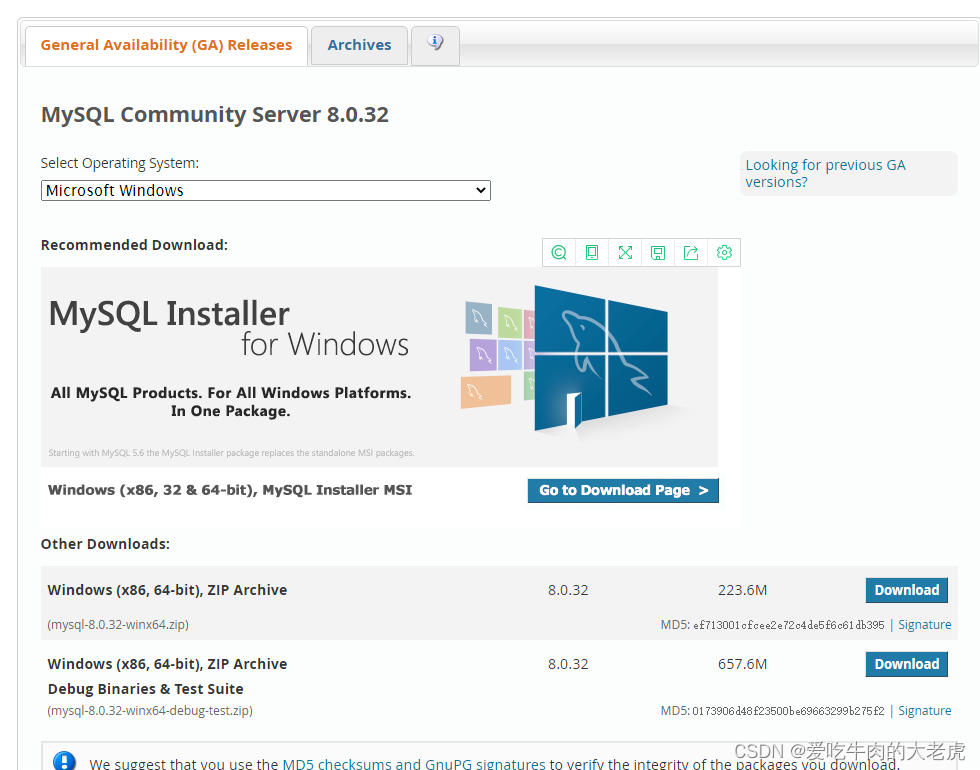The image size is (980, 770).
Task: Click the save (floppy disk) icon
Action: coord(658,252)
